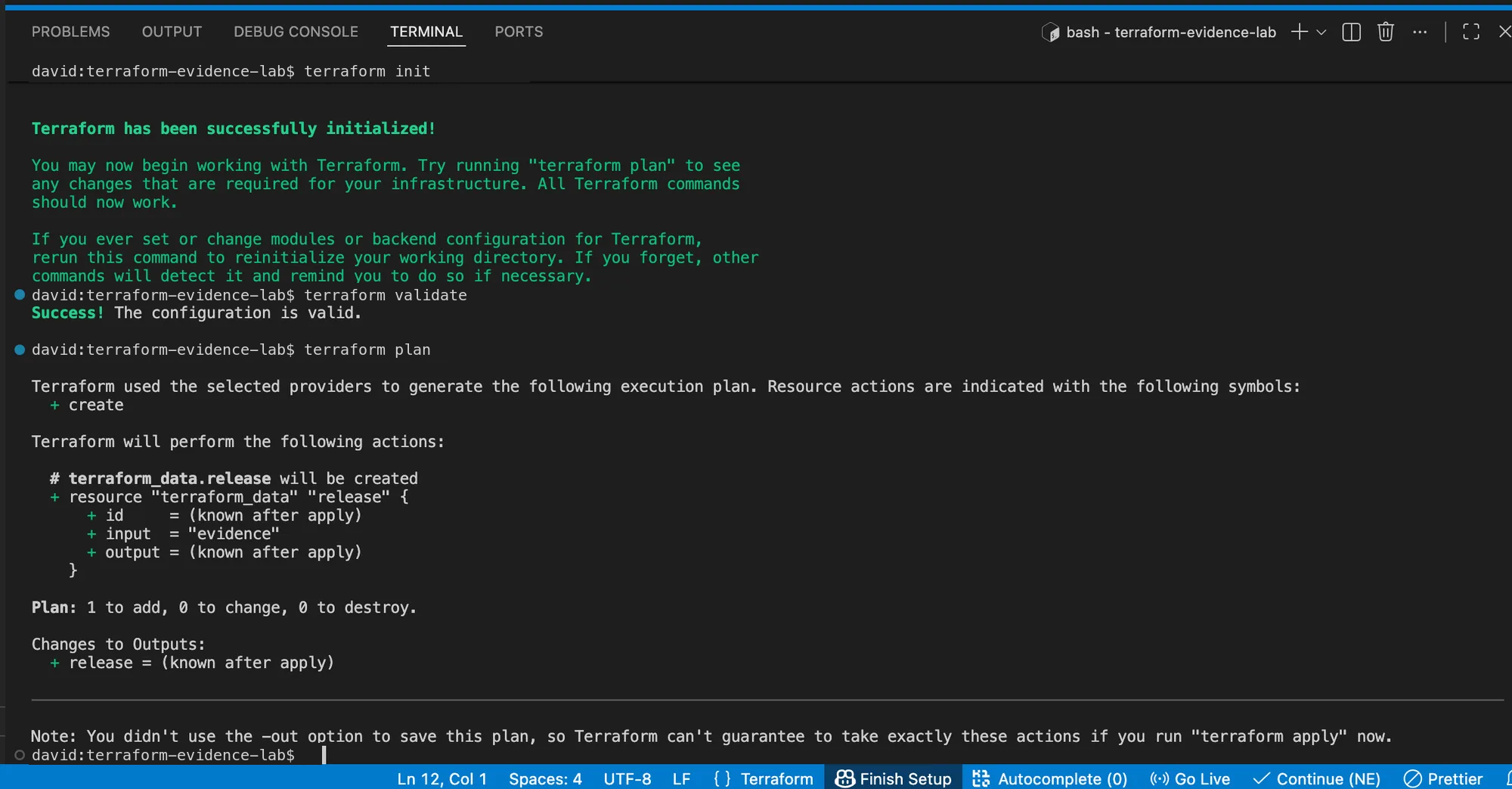Kill terminal with the trash icon

[1385, 32]
